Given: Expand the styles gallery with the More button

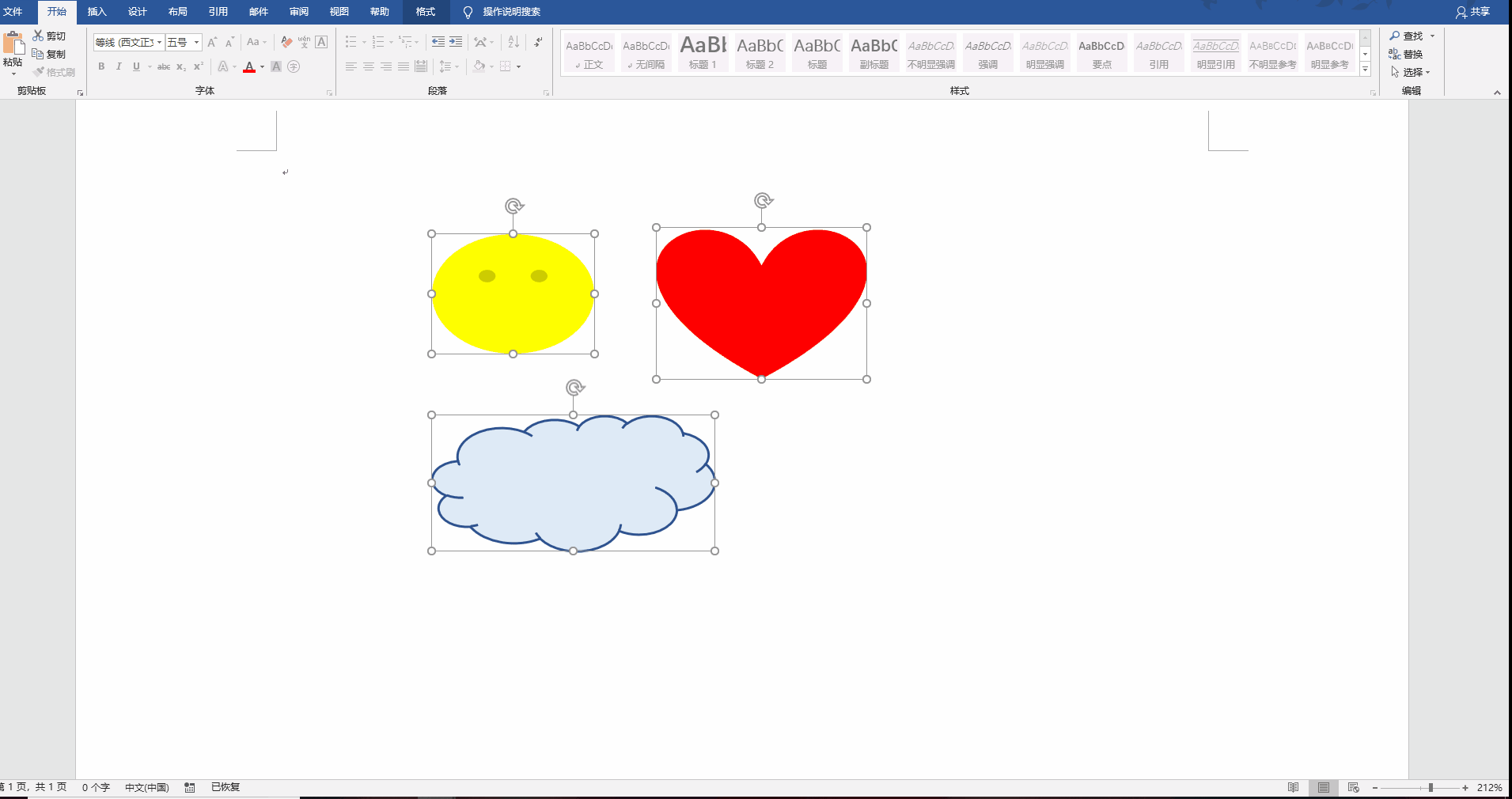Looking at the screenshot, I should [1366, 70].
